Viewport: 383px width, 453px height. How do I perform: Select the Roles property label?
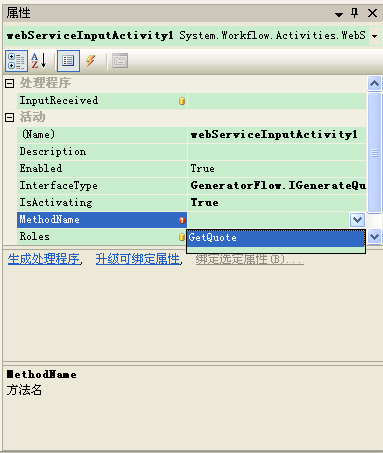pos(35,237)
